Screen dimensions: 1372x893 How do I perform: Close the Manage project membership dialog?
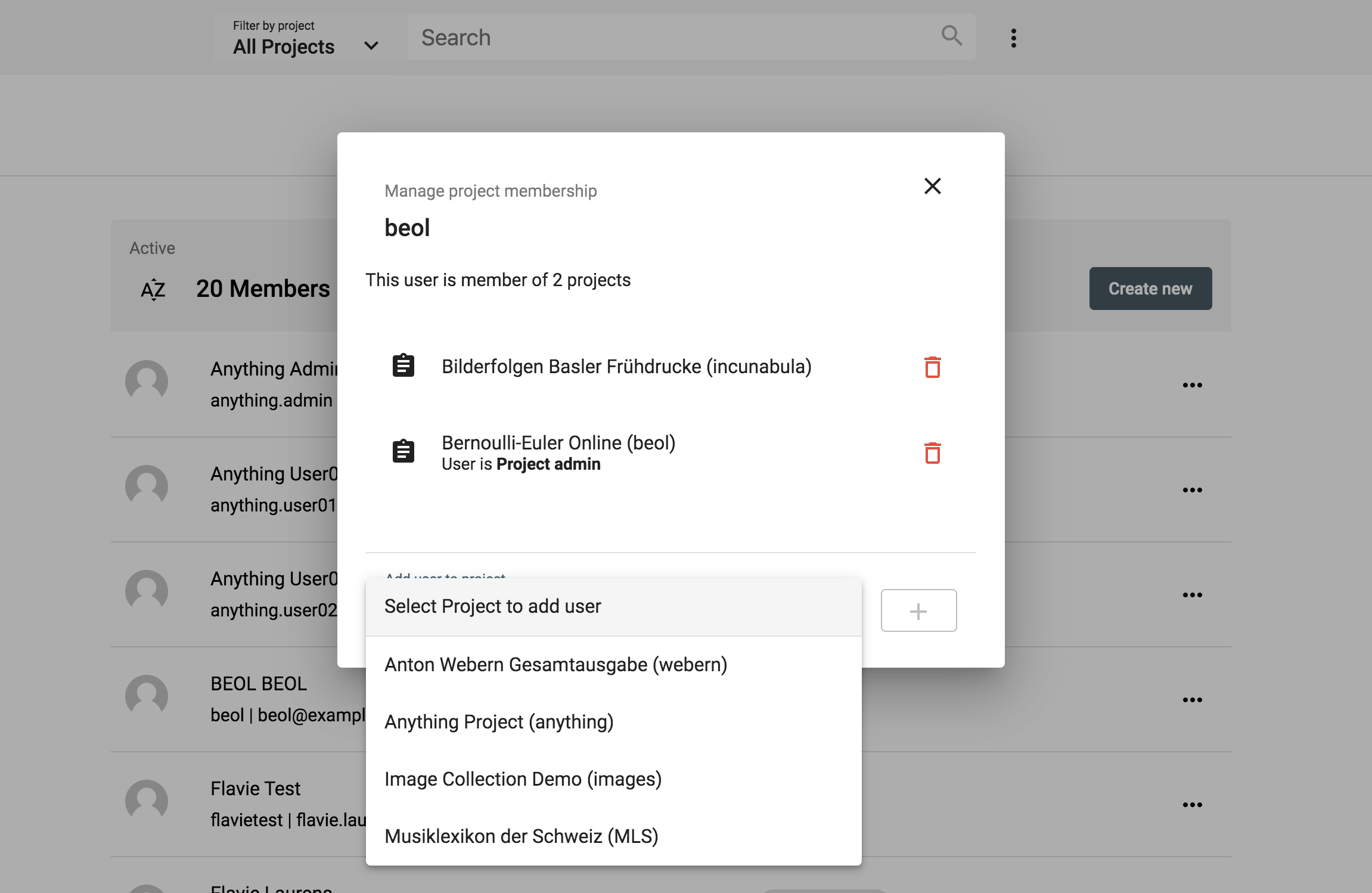pyautogui.click(x=932, y=186)
